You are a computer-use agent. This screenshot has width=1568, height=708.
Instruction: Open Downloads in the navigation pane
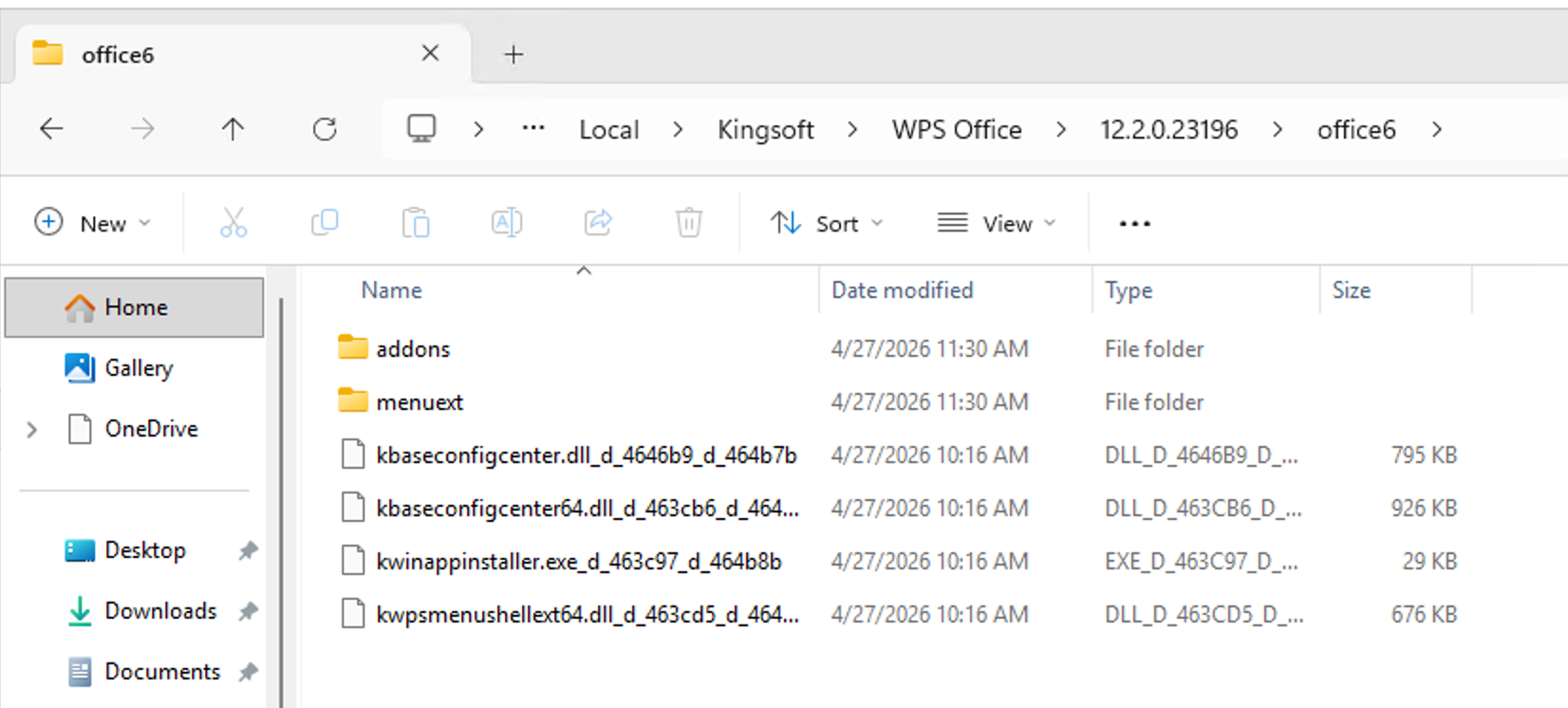160,611
